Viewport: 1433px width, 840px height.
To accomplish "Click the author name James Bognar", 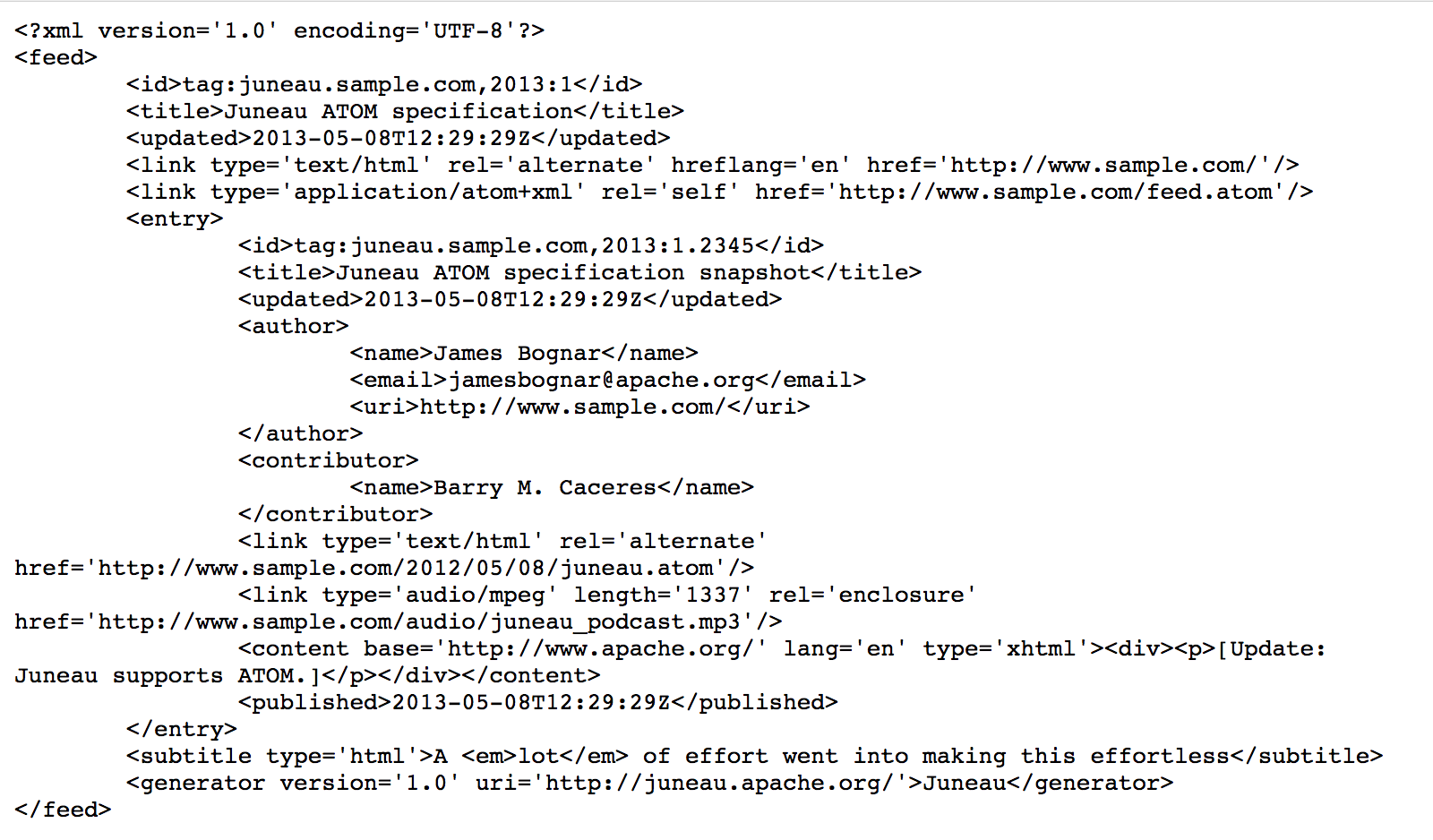I will point(517,353).
